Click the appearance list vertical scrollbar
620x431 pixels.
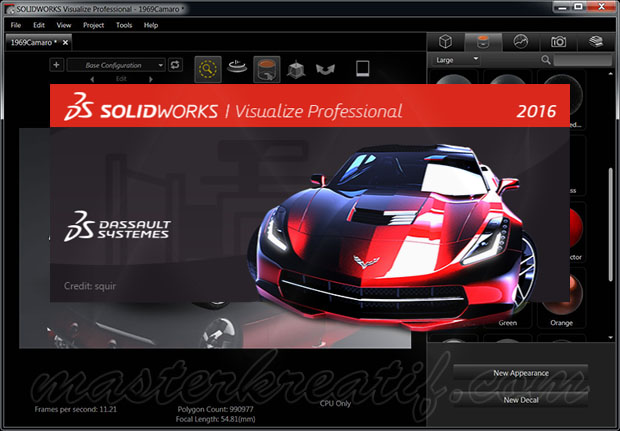coord(611,225)
